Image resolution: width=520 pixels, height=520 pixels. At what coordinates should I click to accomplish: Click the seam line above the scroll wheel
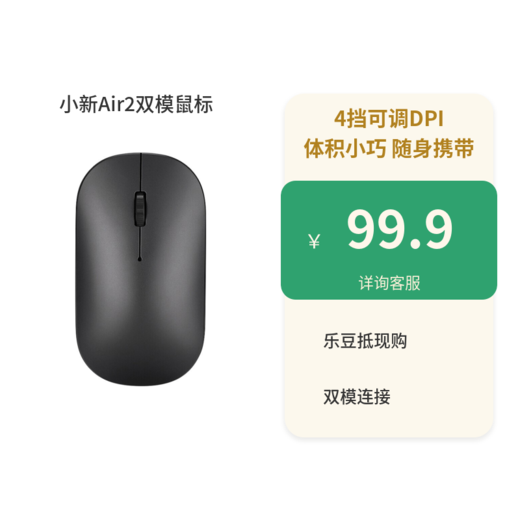[x=141, y=172]
